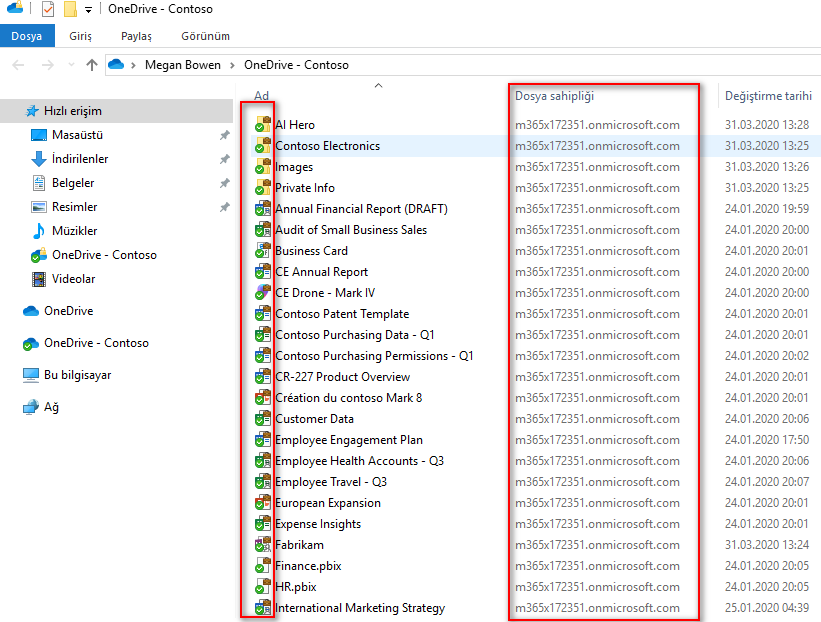This screenshot has width=821, height=622.
Task: Click the Contoso Patent Template file icon
Action: [x=263, y=313]
